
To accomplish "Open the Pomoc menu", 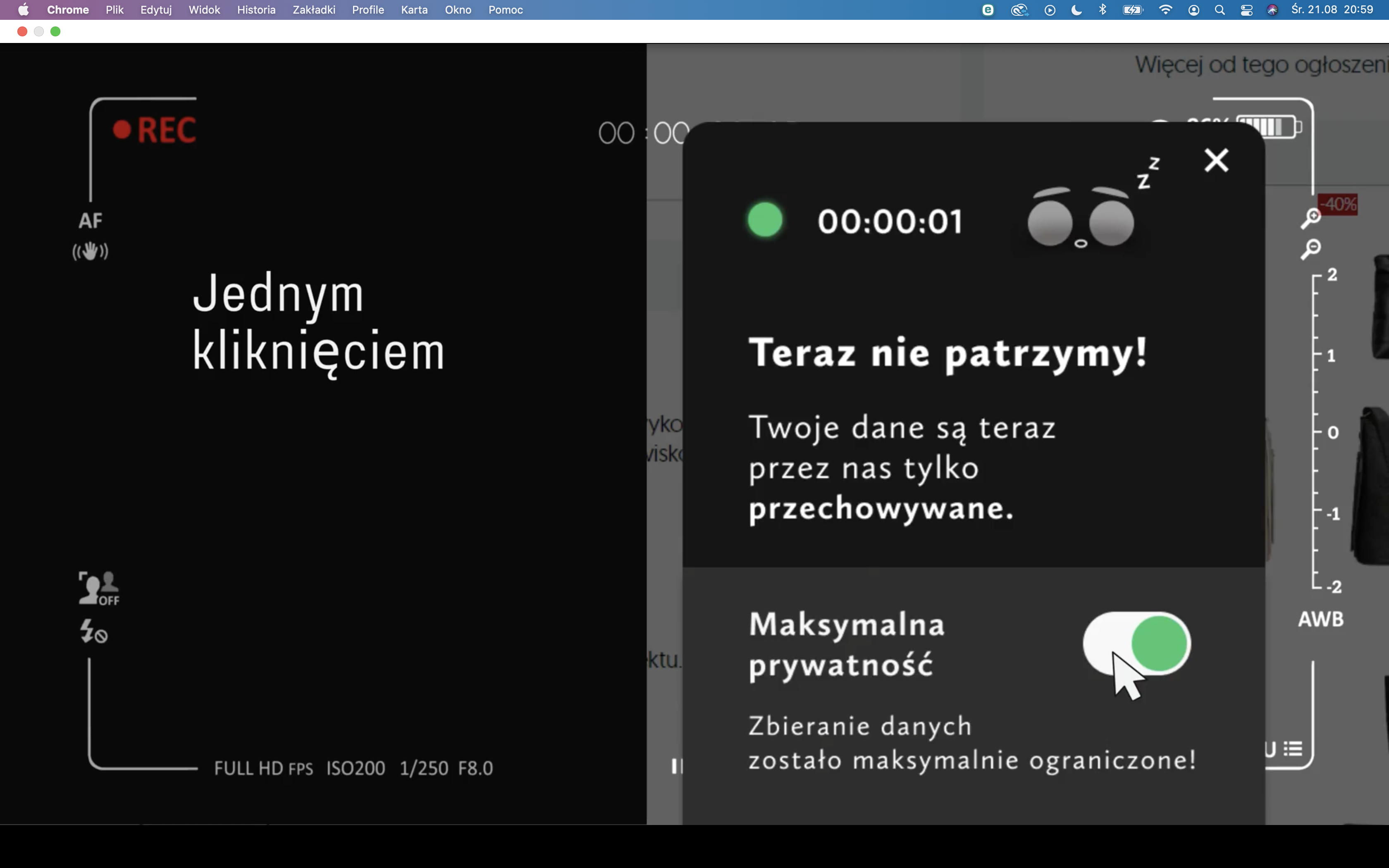I will coord(506,10).
